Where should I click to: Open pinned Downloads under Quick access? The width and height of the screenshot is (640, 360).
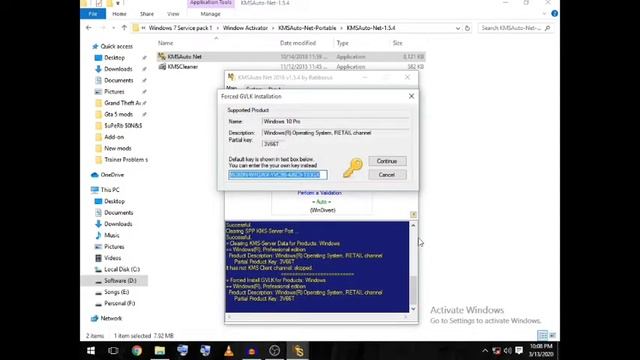[118, 69]
